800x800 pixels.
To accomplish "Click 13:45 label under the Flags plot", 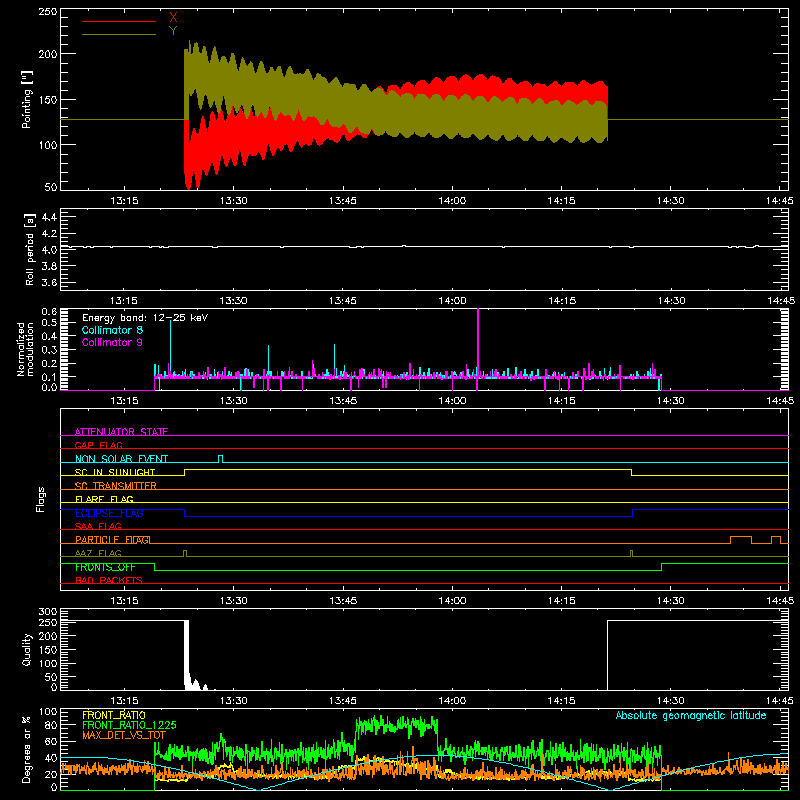I will tap(343, 601).
